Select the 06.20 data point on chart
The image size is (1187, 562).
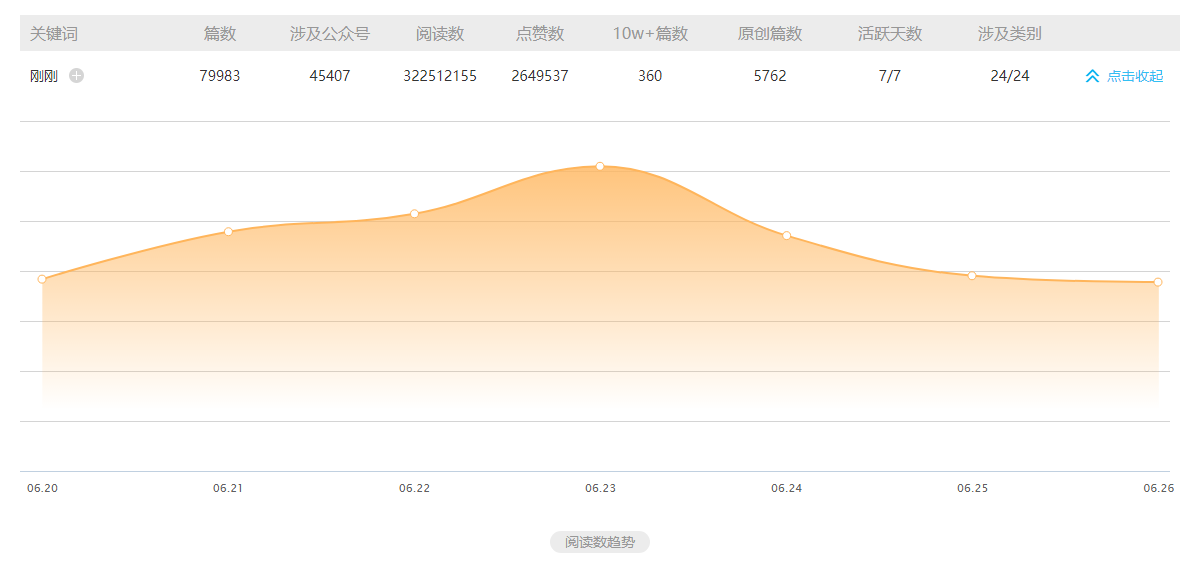click(42, 279)
